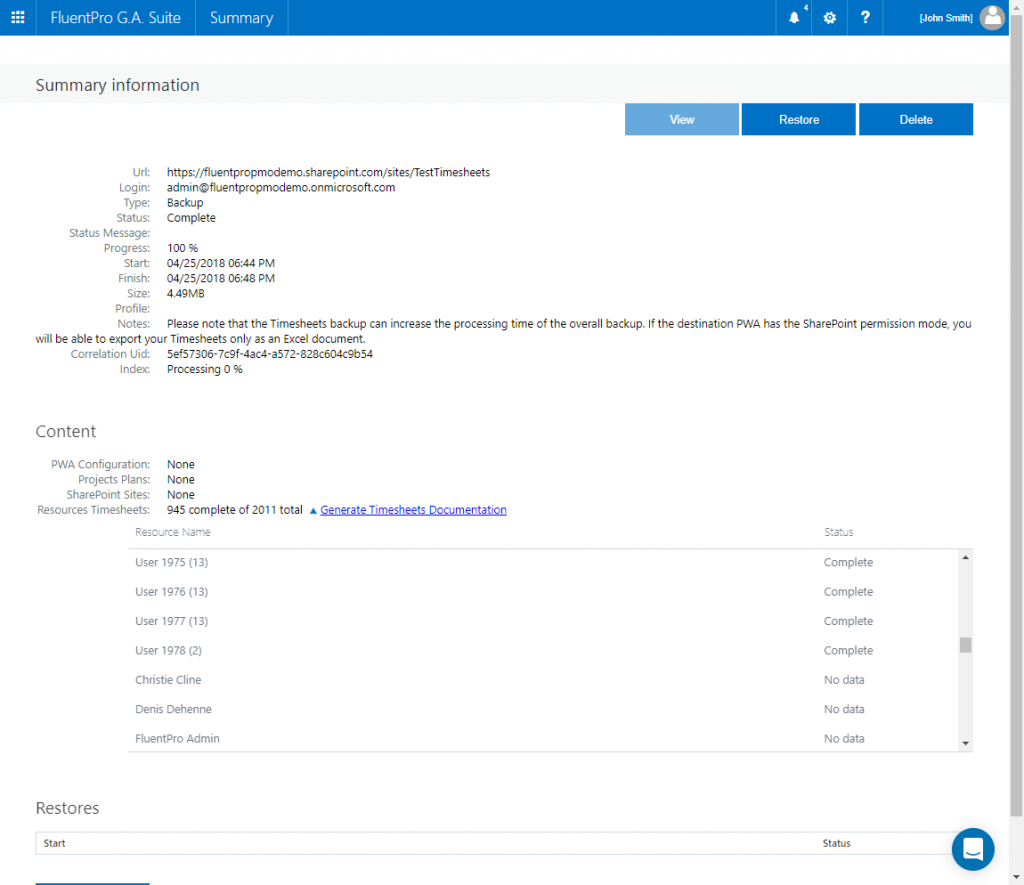Click the Correlation Uid value
This screenshot has height=885, width=1024.
coord(270,354)
